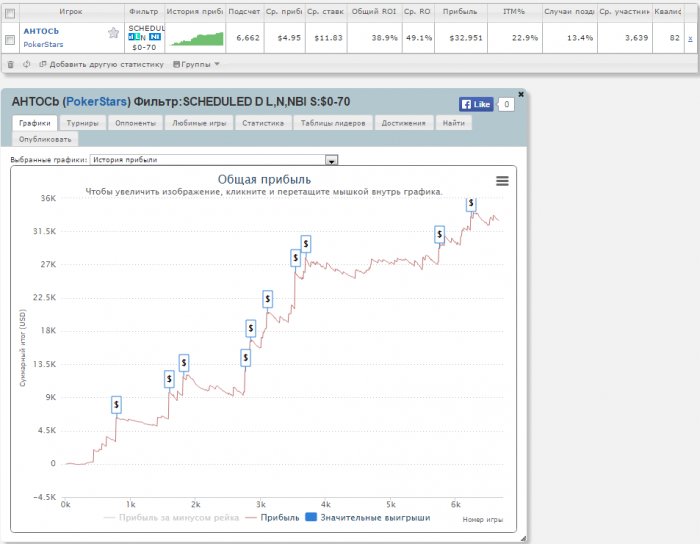Open the Статистика tab
The height and width of the screenshot is (544, 700).
click(263, 123)
